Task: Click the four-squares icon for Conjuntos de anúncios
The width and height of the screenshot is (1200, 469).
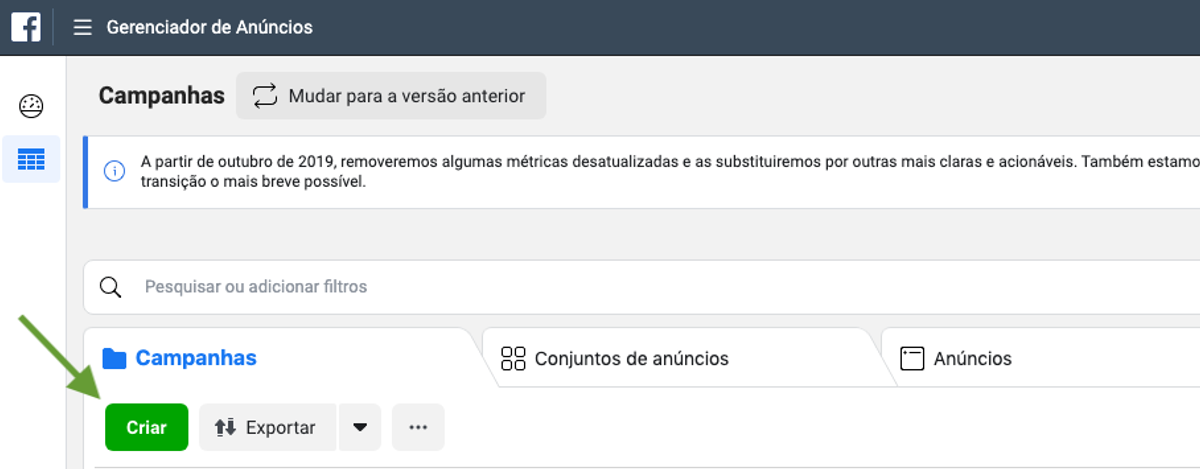Action: click(x=513, y=359)
